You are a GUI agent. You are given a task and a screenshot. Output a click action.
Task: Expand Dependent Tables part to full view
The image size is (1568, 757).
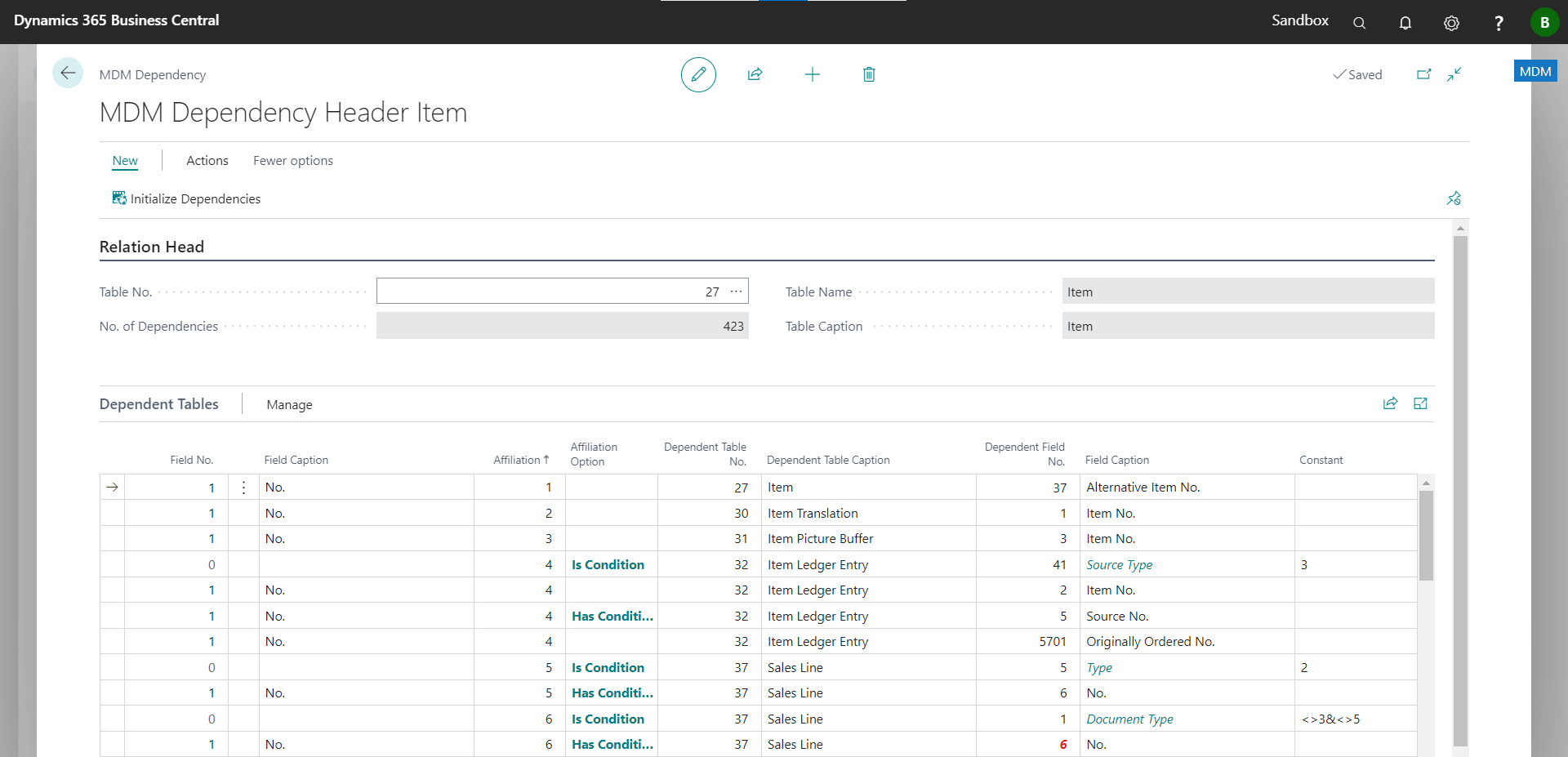1420,403
